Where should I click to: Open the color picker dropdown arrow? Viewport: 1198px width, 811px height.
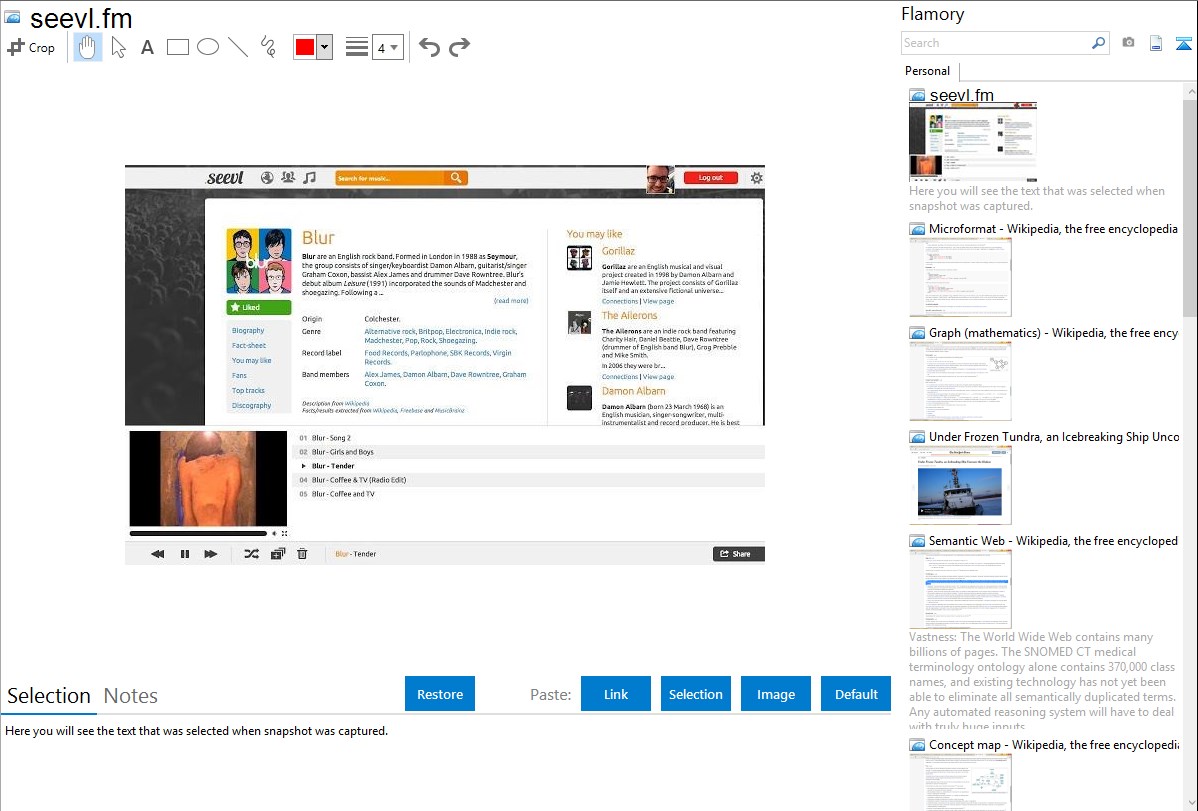(x=324, y=47)
